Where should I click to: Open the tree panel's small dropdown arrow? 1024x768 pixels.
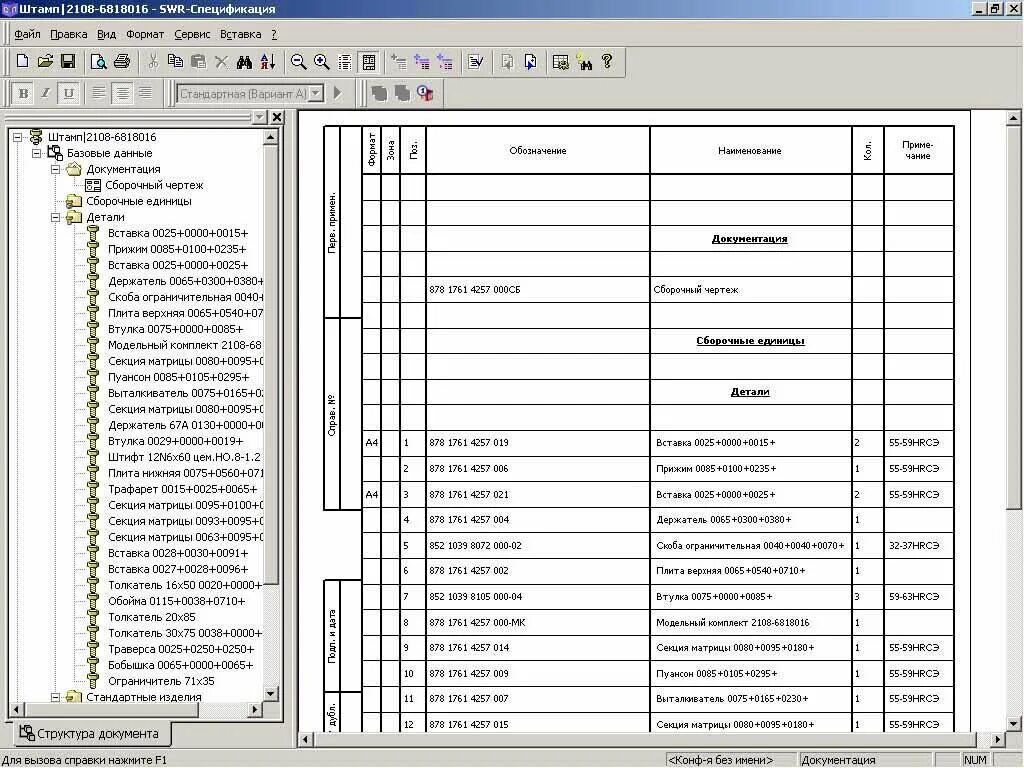click(259, 117)
